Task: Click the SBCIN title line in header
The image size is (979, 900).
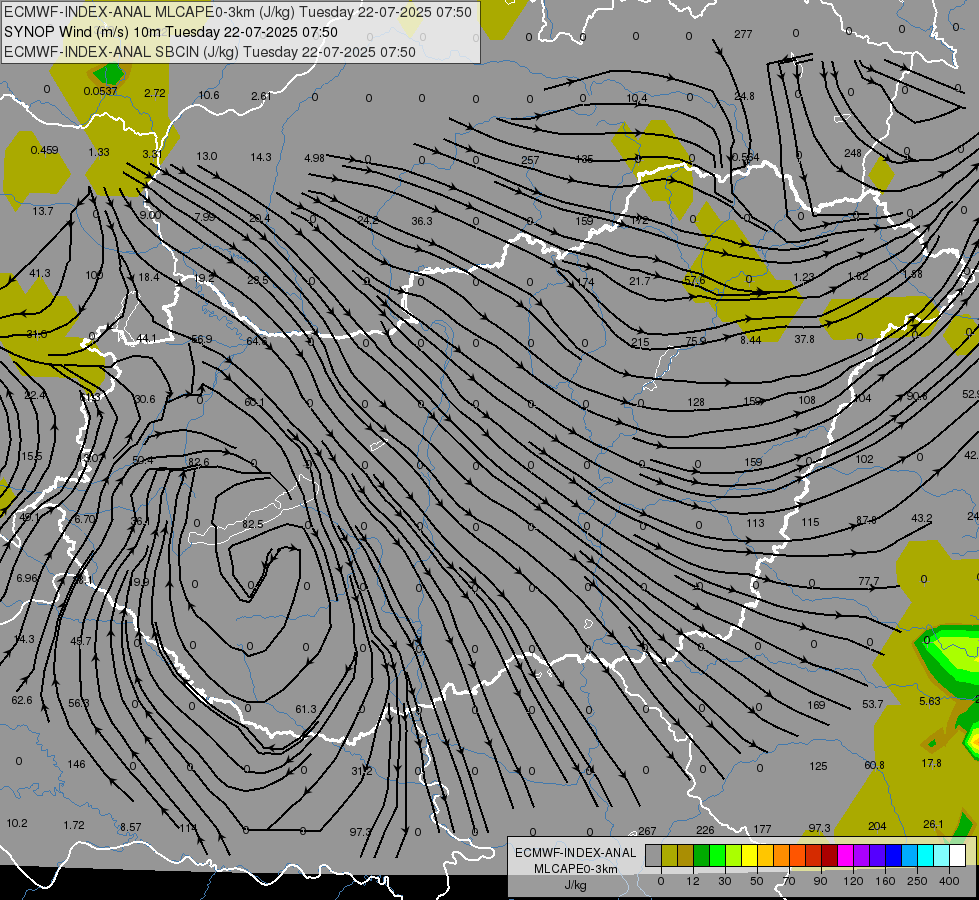Action: click(x=210, y=52)
